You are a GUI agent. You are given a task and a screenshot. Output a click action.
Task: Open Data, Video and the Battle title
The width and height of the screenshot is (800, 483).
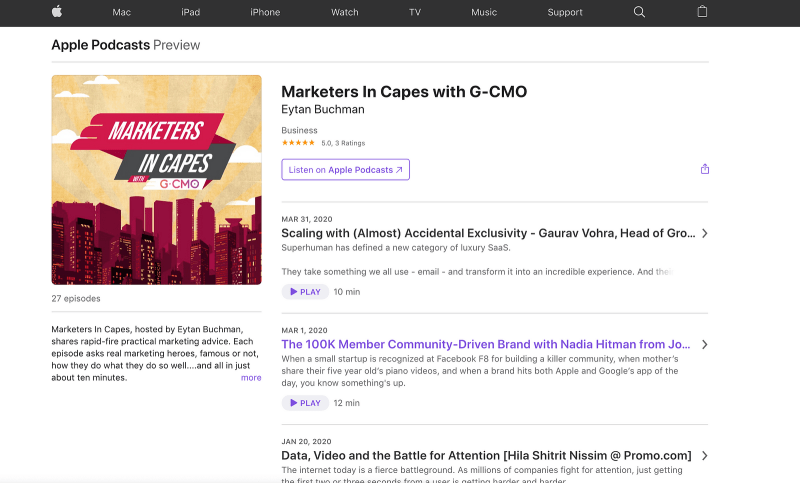(x=486, y=455)
